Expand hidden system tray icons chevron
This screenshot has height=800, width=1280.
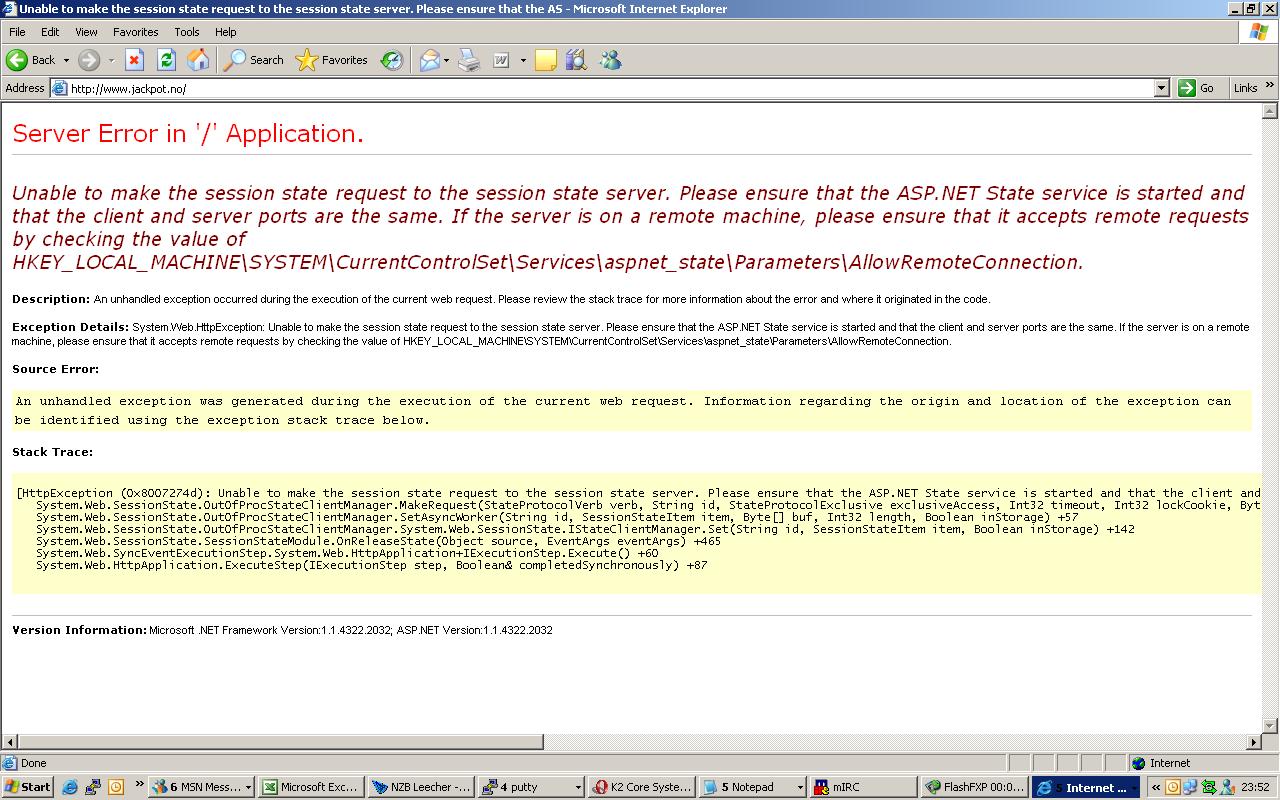[x=1156, y=787]
